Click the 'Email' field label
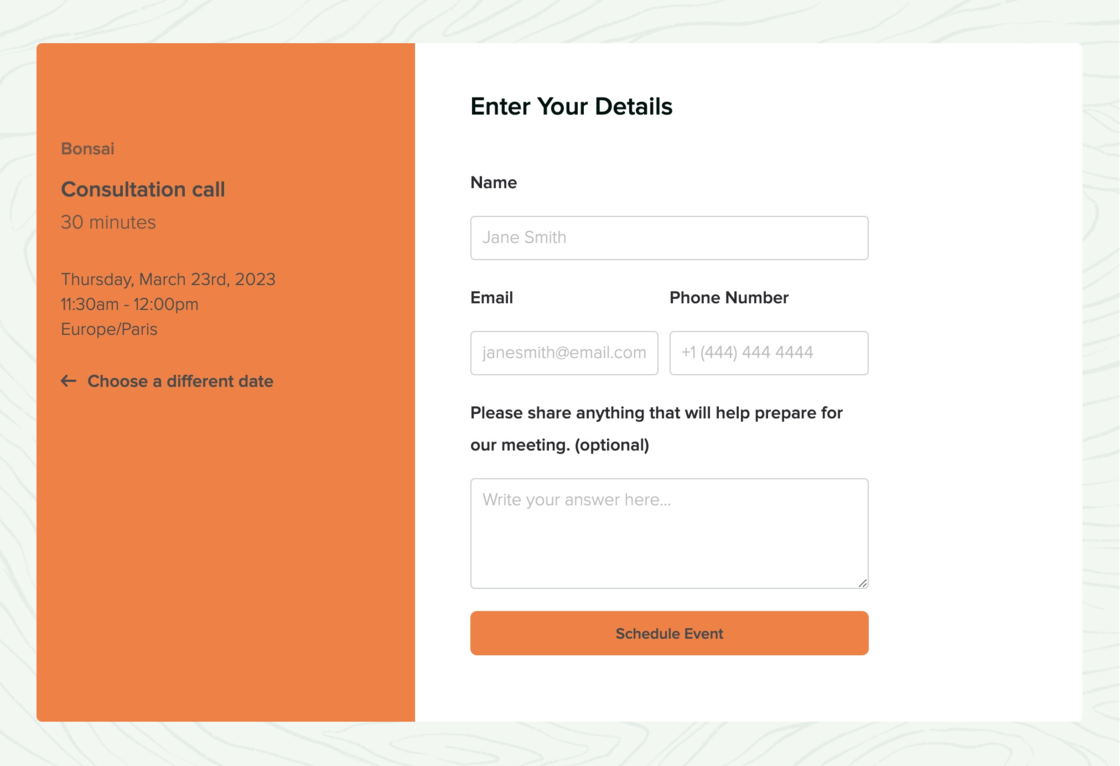Image resolution: width=1120 pixels, height=766 pixels. point(491,298)
